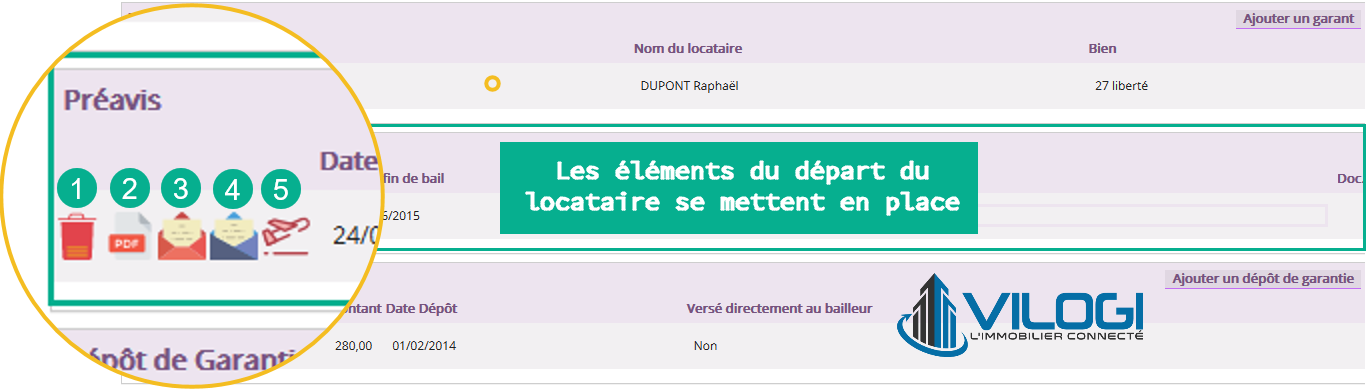Click Ajouter un dépôt de garantie
This screenshot has height=391, width=1366.
point(1262,280)
